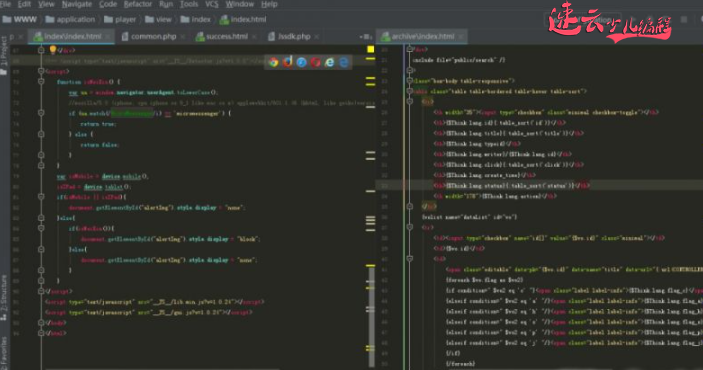Close the Jssdk.php tab
The width and height of the screenshot is (703, 370).
click(317, 37)
